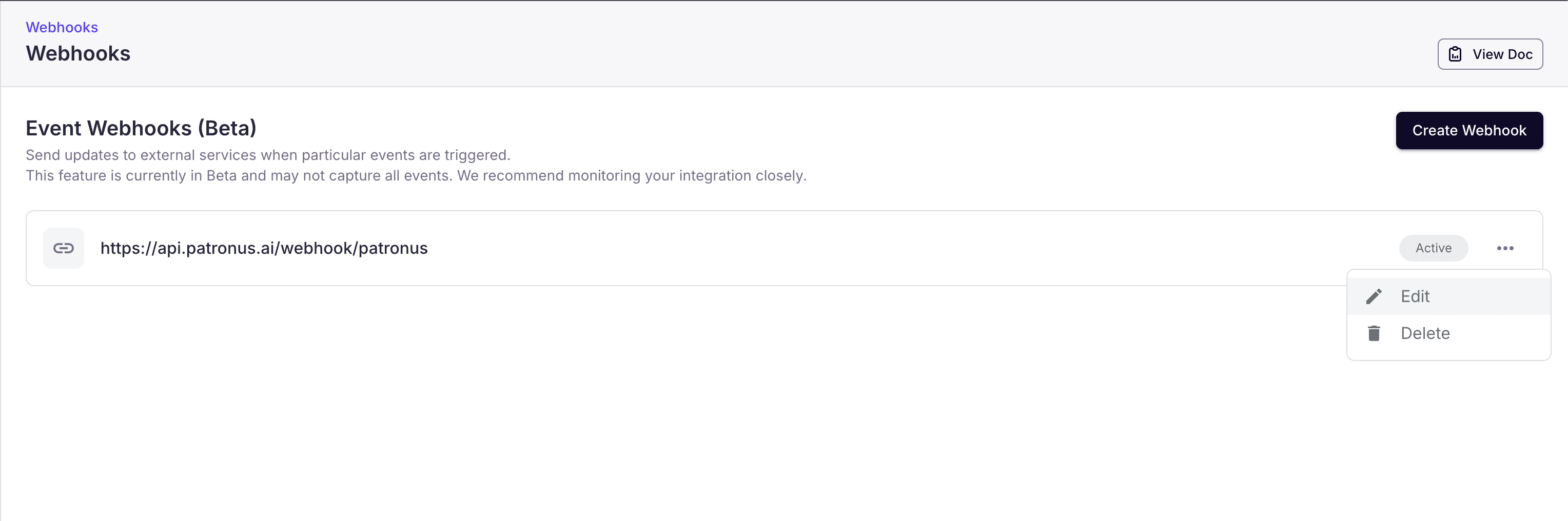Click the large Webhooks page title
This screenshot has height=521, width=1568.
[78, 53]
